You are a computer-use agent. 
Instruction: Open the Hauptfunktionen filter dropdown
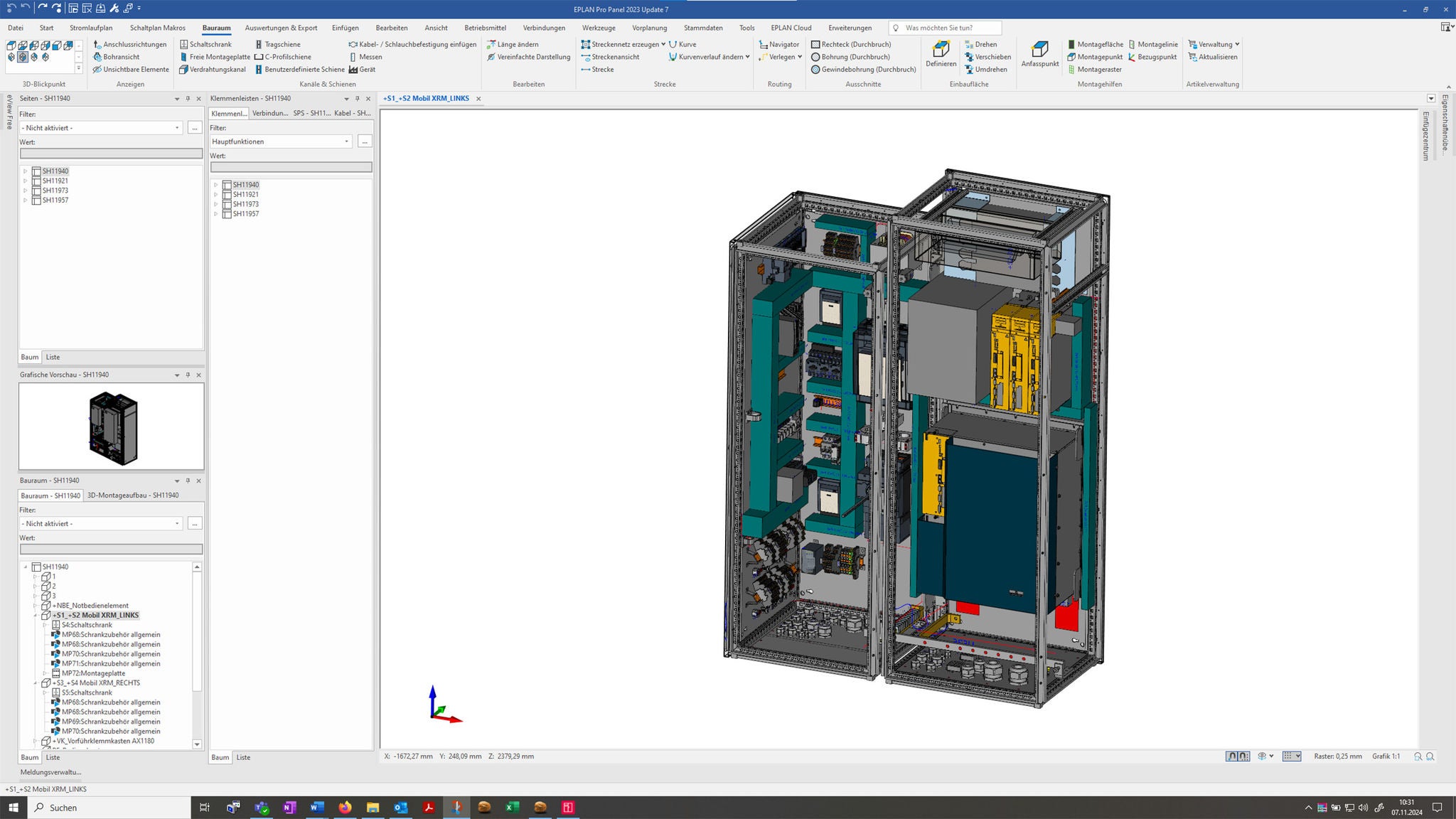point(346,141)
